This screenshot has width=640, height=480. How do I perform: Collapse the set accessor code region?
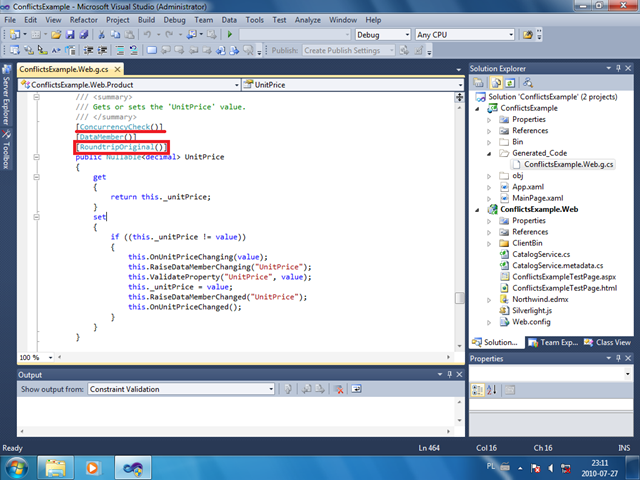(36, 217)
